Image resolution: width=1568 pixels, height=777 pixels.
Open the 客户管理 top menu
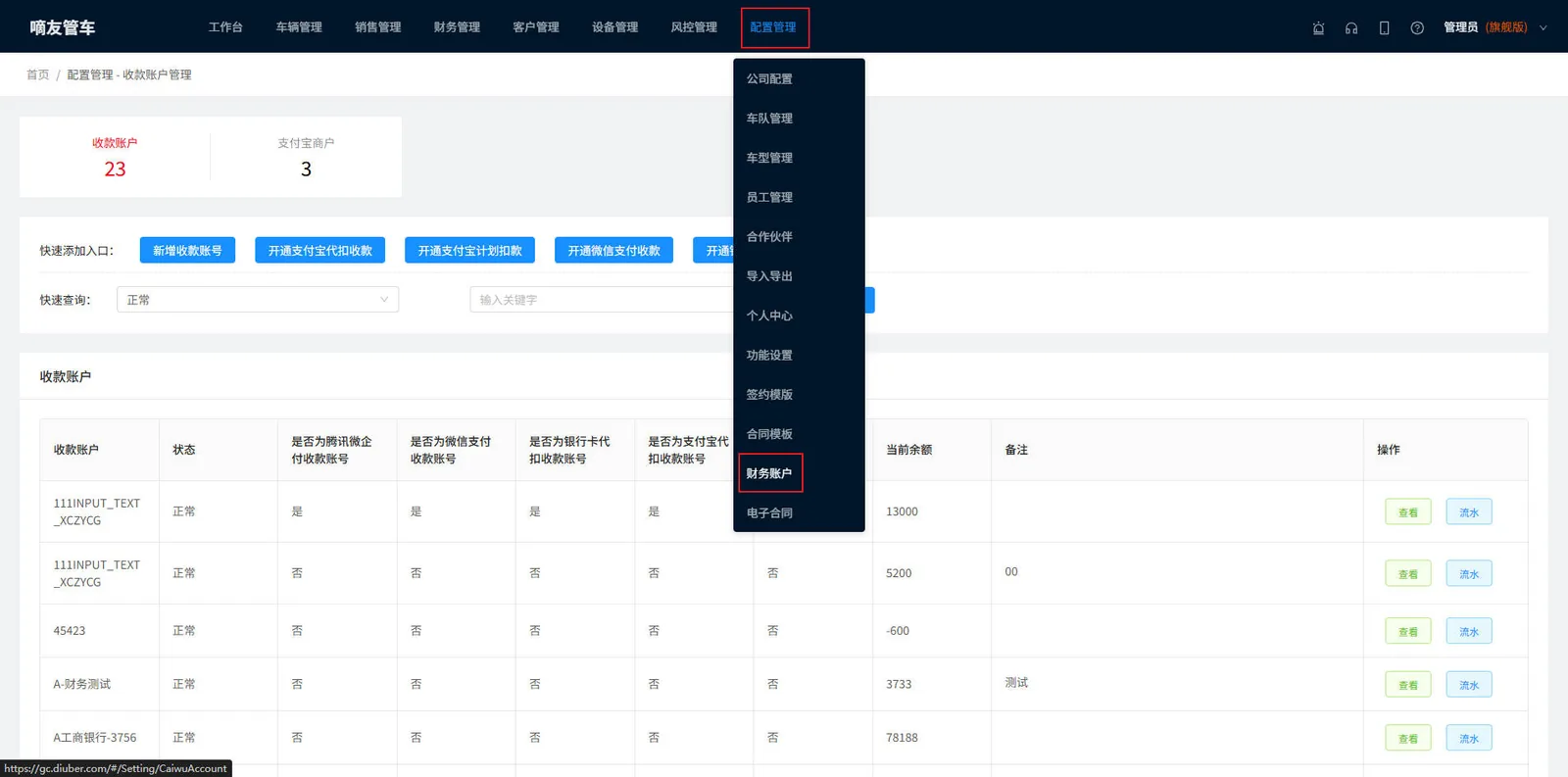pyautogui.click(x=536, y=27)
